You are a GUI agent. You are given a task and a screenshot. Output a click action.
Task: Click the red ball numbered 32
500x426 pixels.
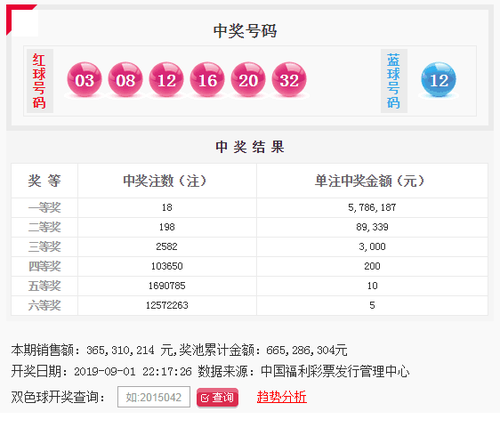pos(289,79)
